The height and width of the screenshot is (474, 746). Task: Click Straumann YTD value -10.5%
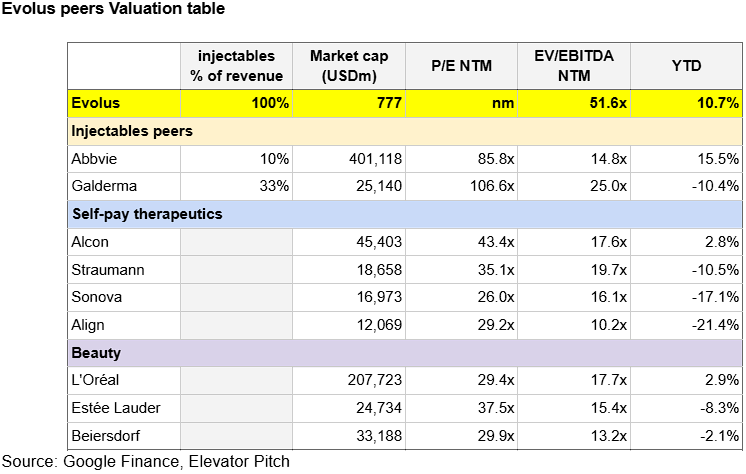tap(715, 270)
